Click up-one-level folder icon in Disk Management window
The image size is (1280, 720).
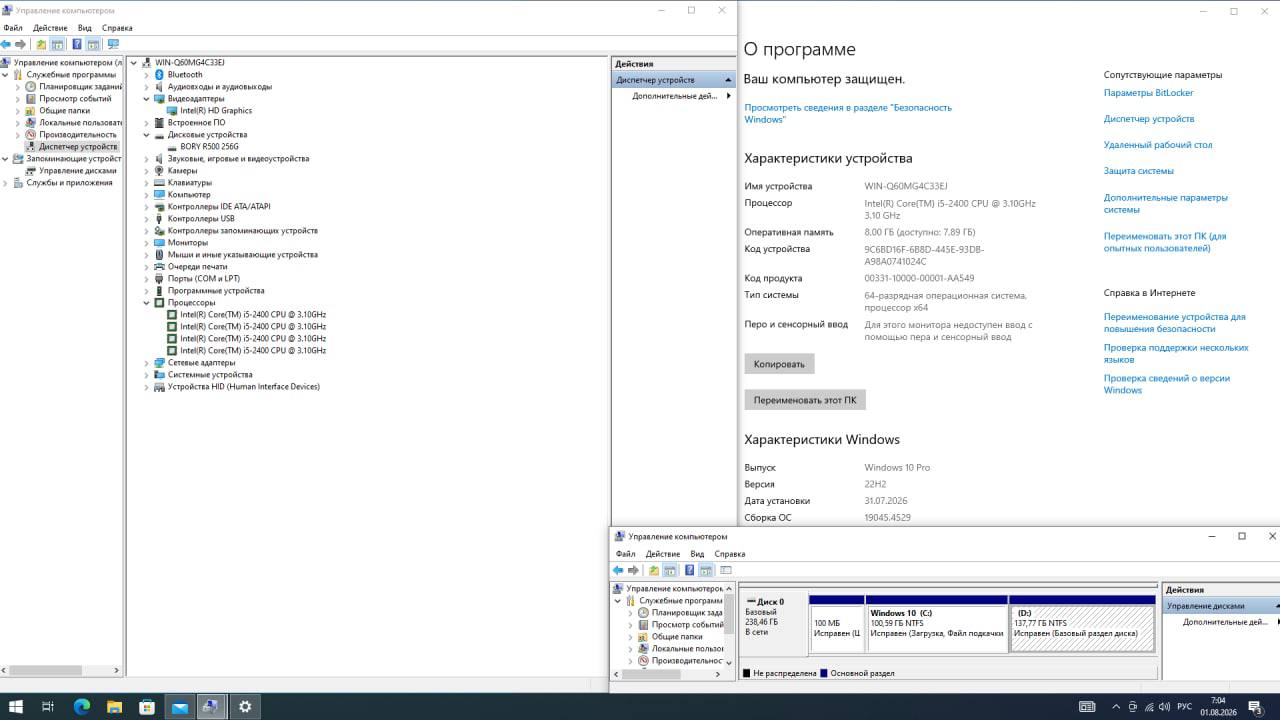pyautogui.click(x=654, y=570)
